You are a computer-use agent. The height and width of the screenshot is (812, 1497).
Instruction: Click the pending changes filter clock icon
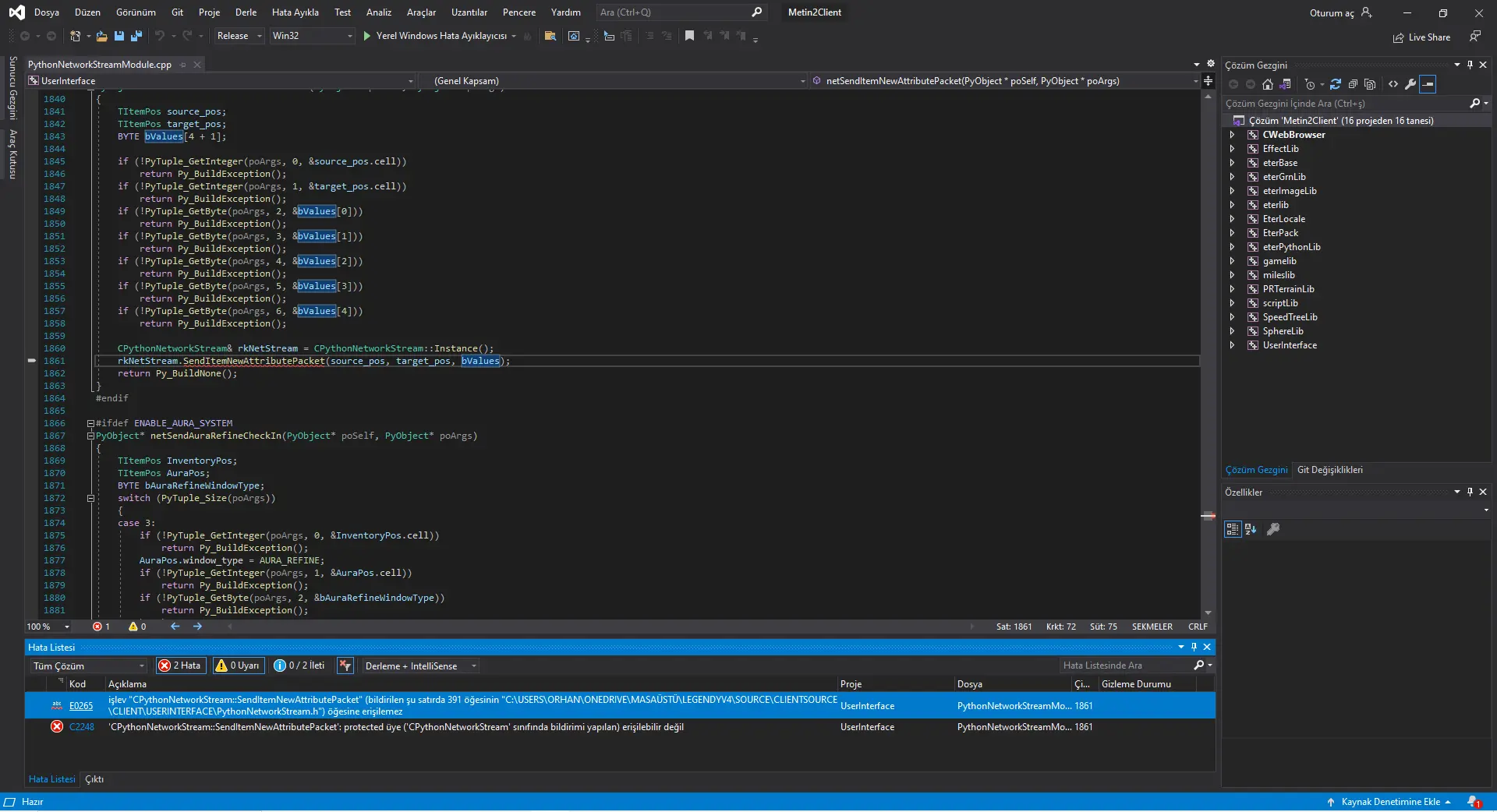click(x=1310, y=84)
